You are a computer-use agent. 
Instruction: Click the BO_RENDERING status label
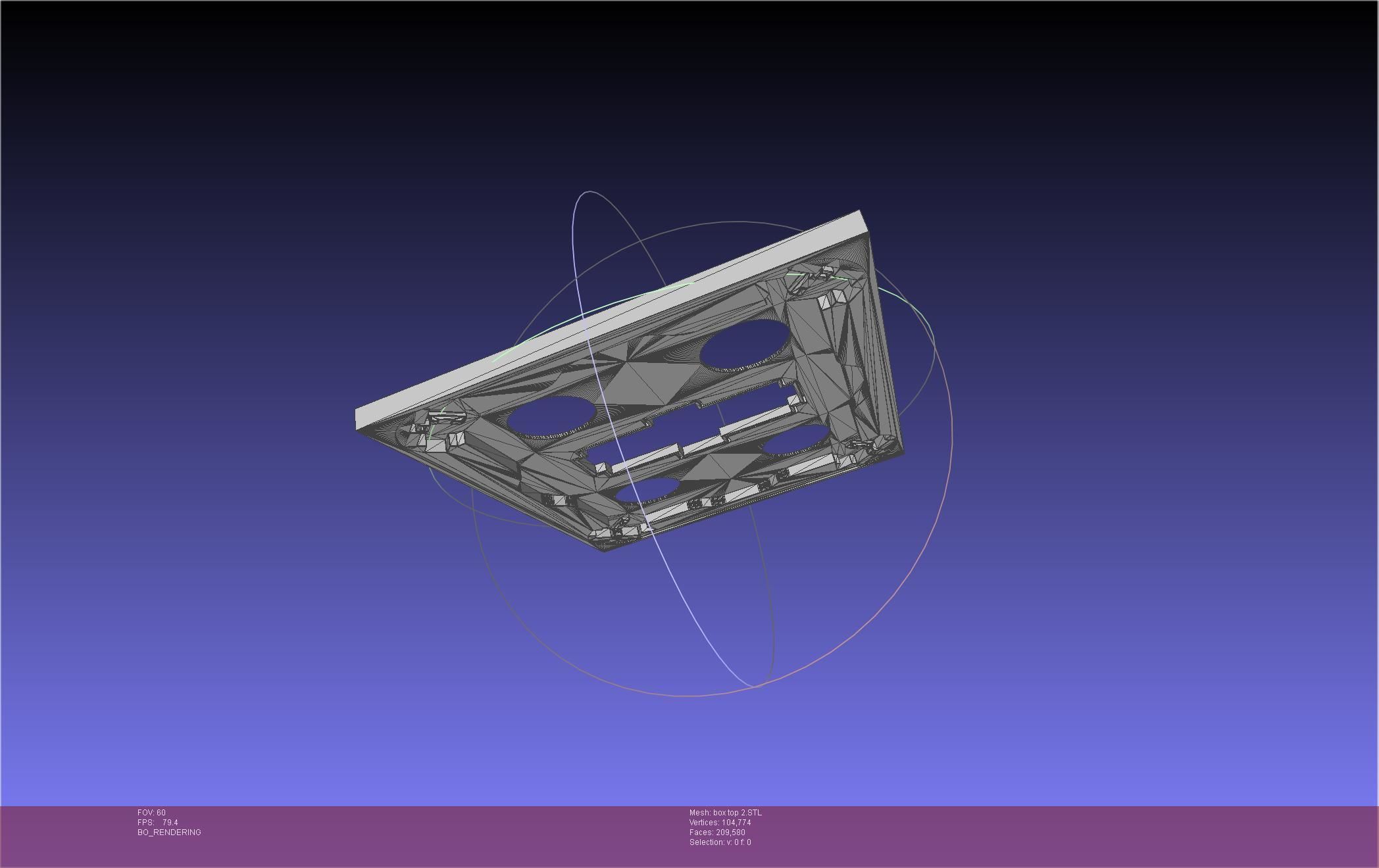(x=169, y=832)
